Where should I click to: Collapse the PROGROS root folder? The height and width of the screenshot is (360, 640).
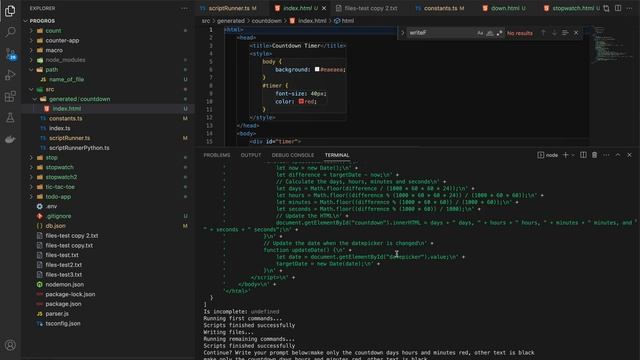[x=25, y=21]
